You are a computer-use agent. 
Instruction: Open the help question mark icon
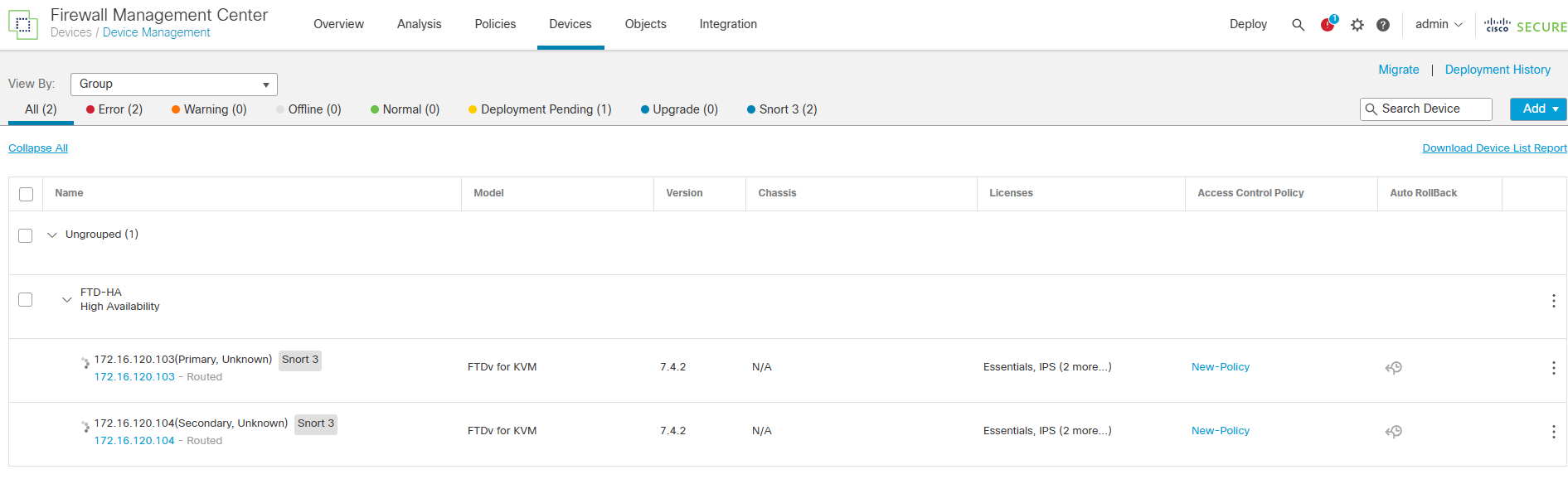point(1383,25)
